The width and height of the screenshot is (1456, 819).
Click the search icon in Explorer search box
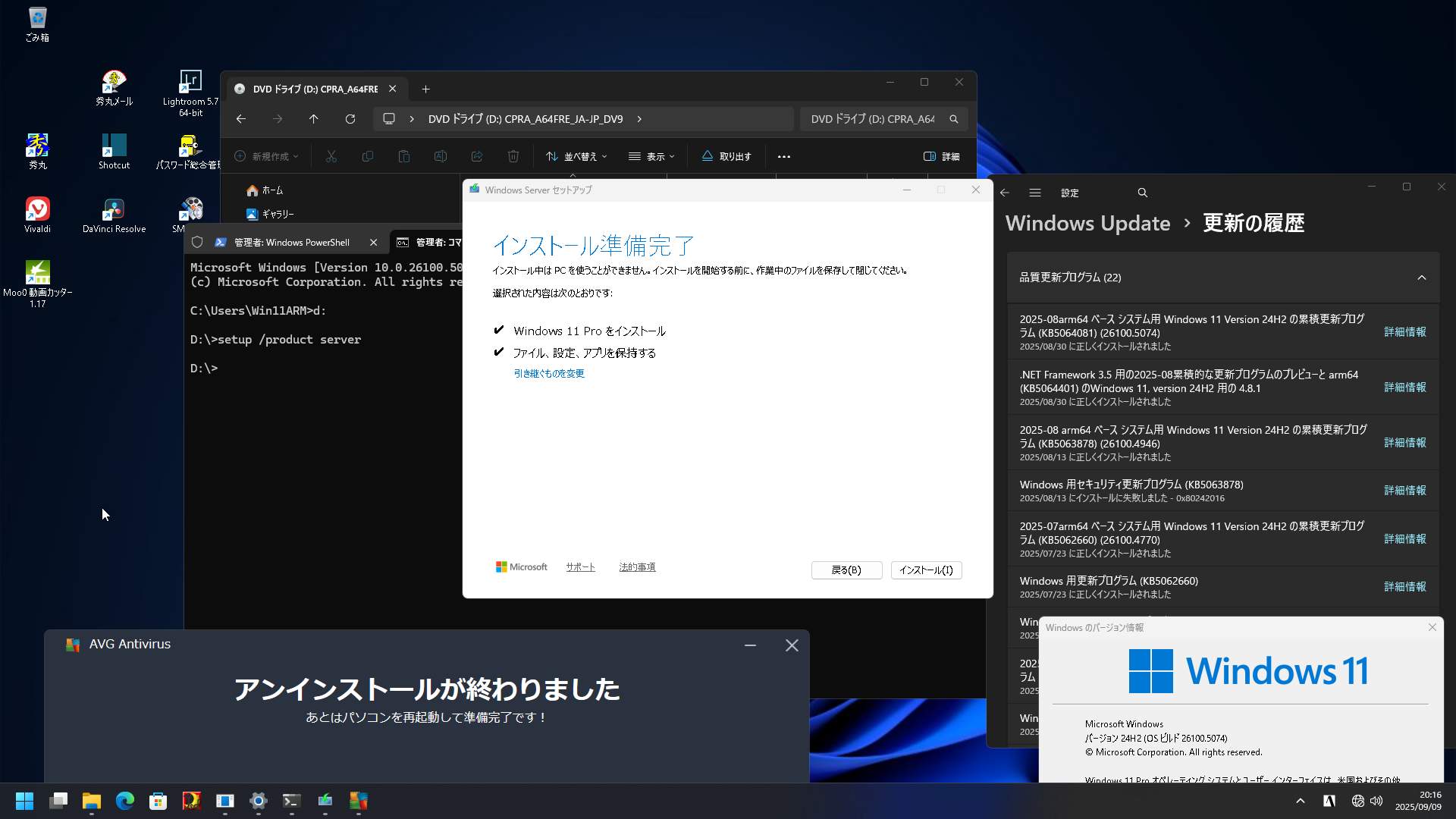(954, 119)
